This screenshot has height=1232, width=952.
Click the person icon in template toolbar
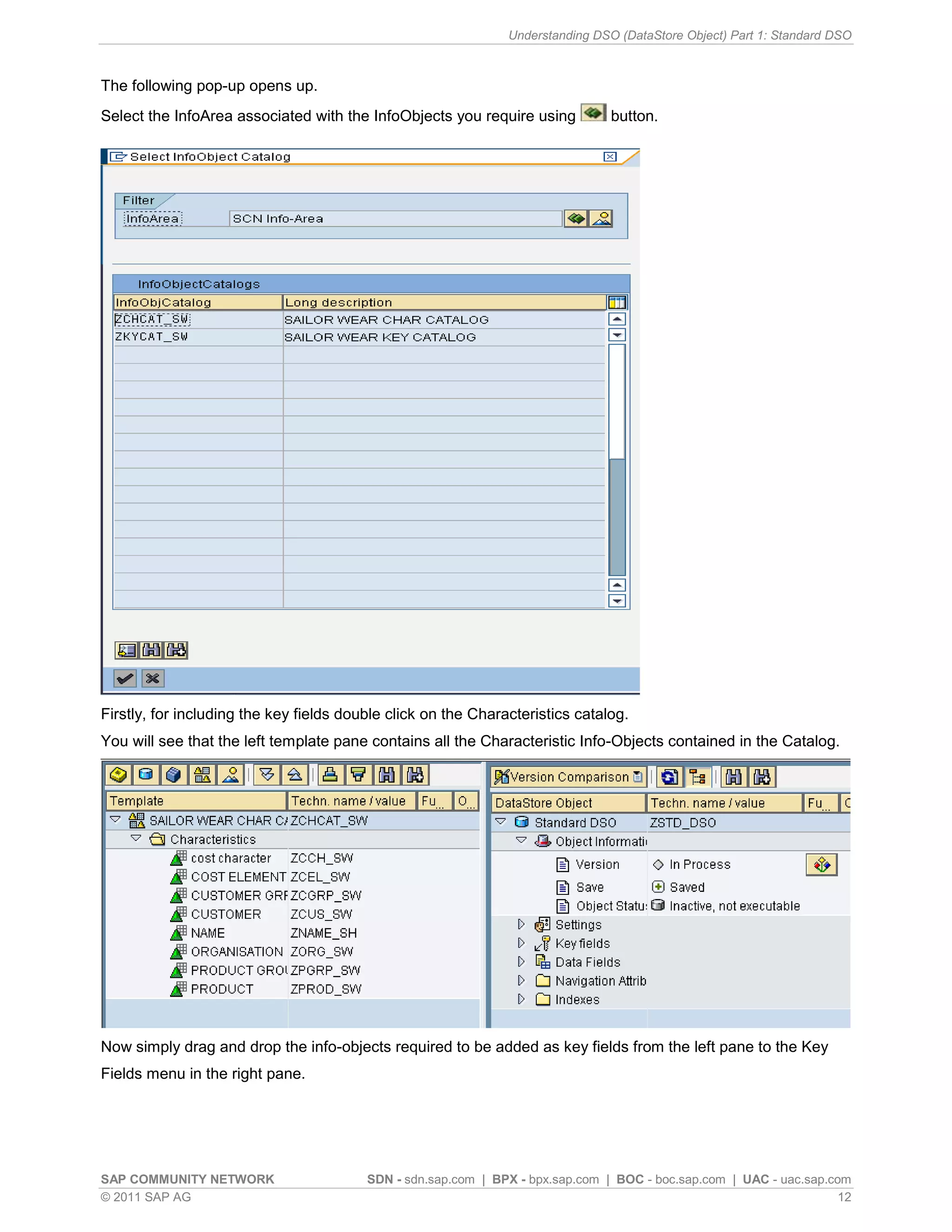point(231,775)
